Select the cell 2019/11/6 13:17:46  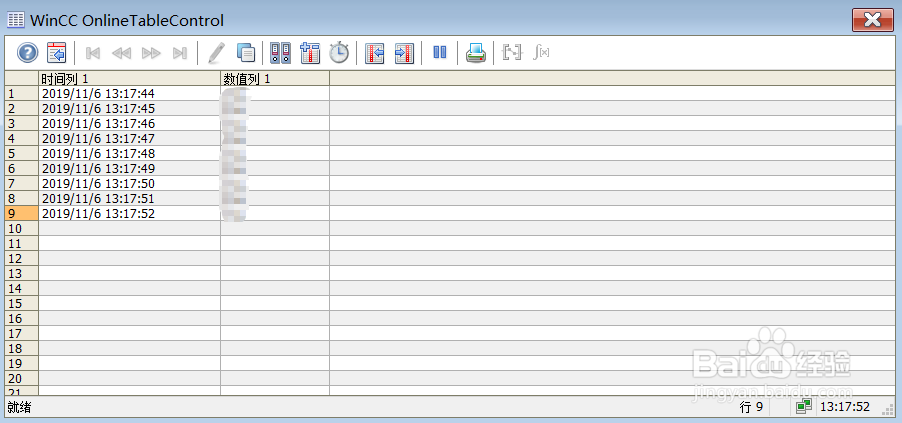[129, 123]
